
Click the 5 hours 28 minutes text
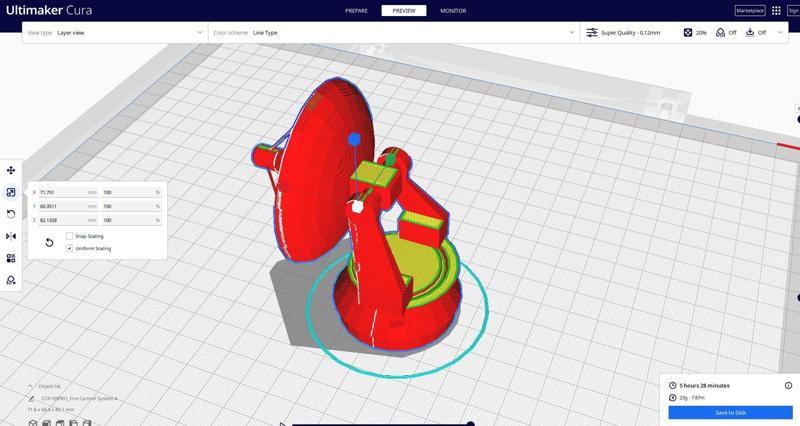pyautogui.click(x=704, y=386)
